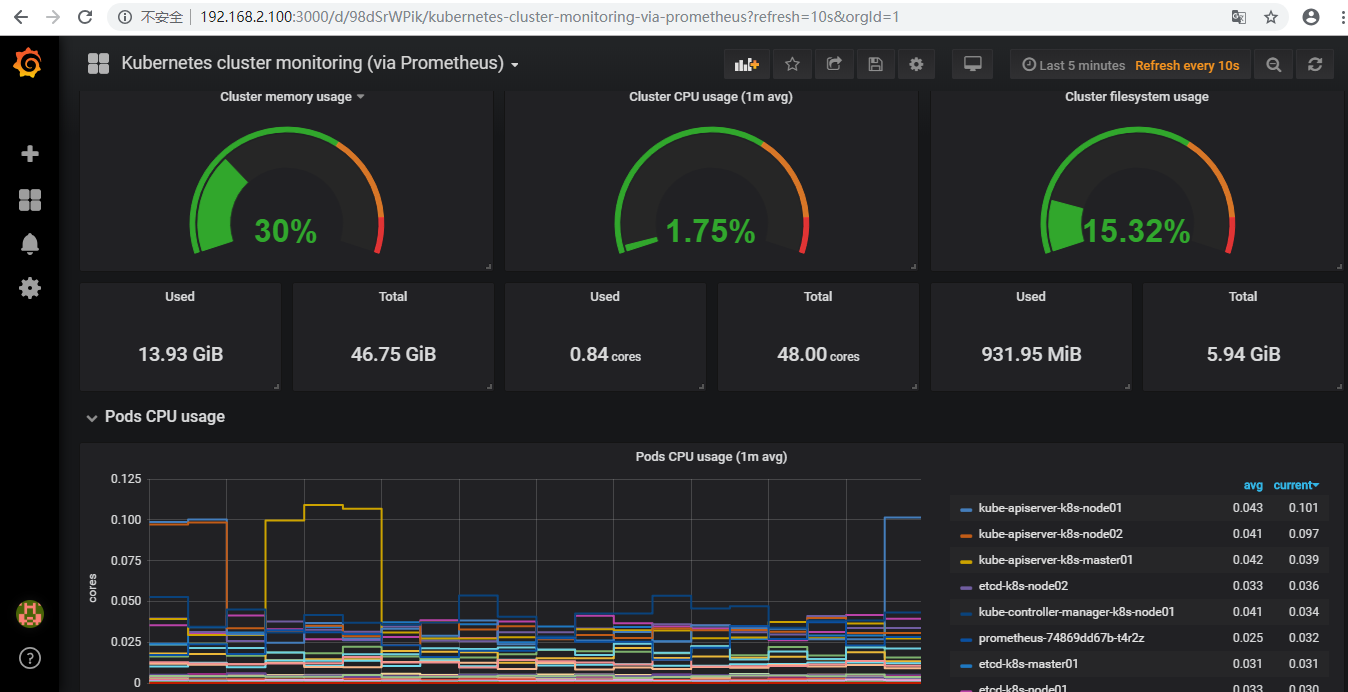Toggle kube-controller-manager-k8s-node01 legend series

[x=1076, y=612]
